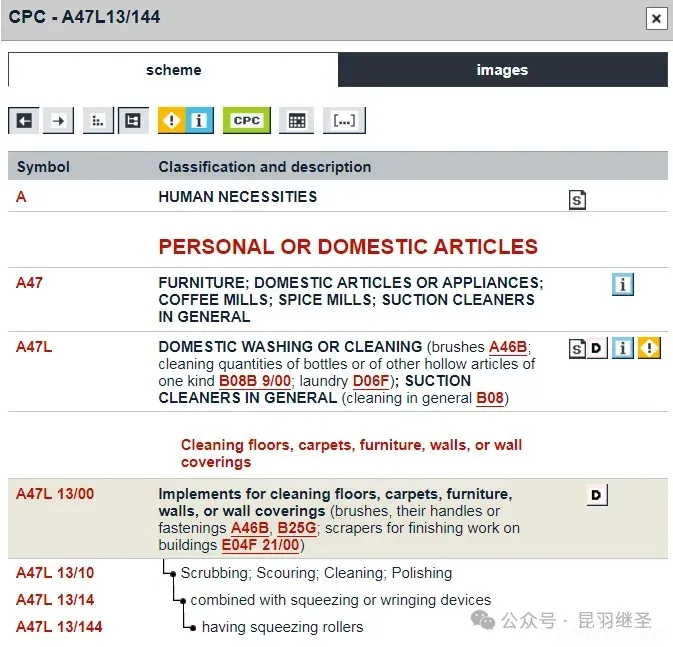Click the forward arrow navigation icon
Viewport: 673px width, 647px height.
(59, 121)
